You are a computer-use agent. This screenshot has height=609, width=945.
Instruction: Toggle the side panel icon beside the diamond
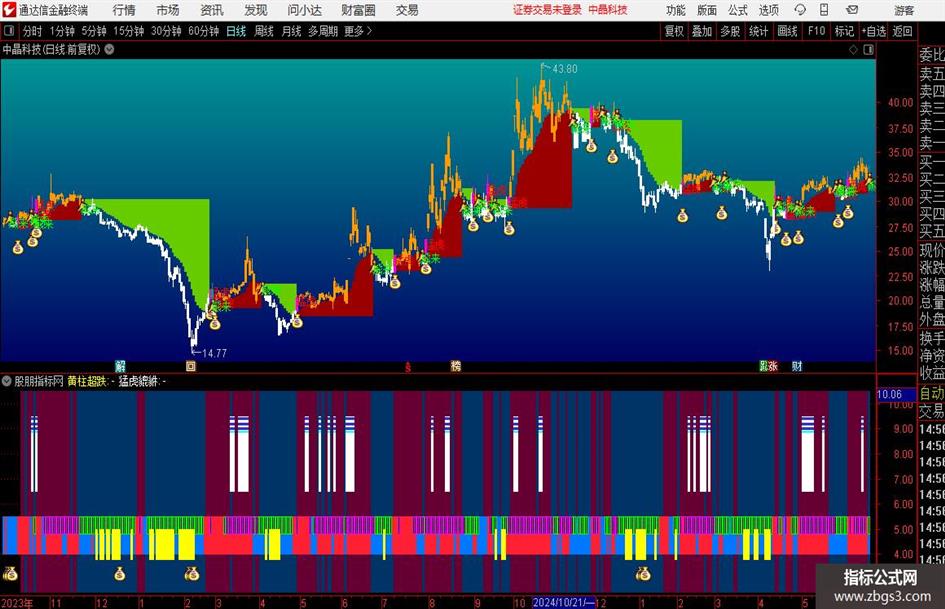[868, 49]
